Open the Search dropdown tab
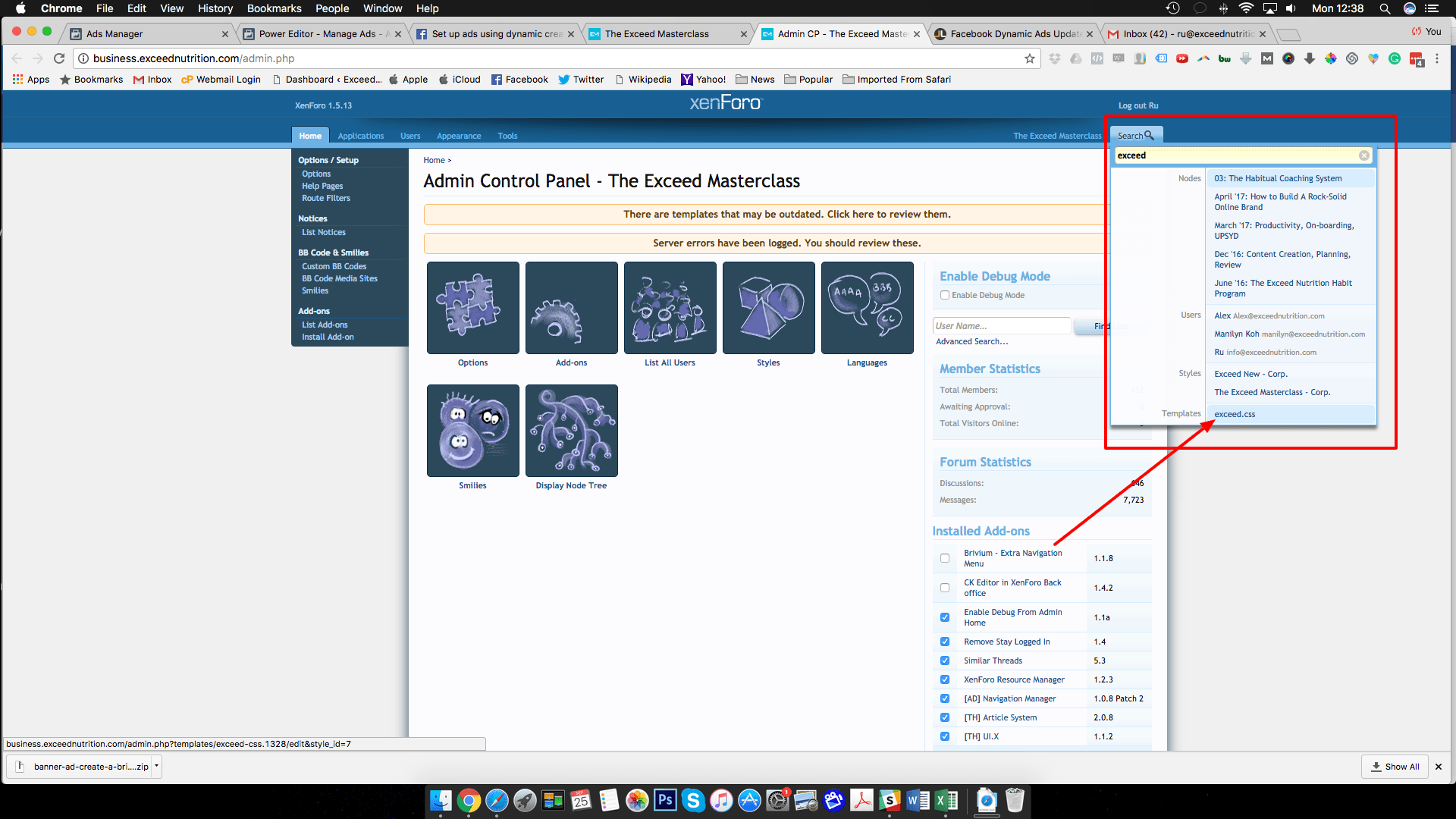The image size is (1456, 819). click(1135, 136)
